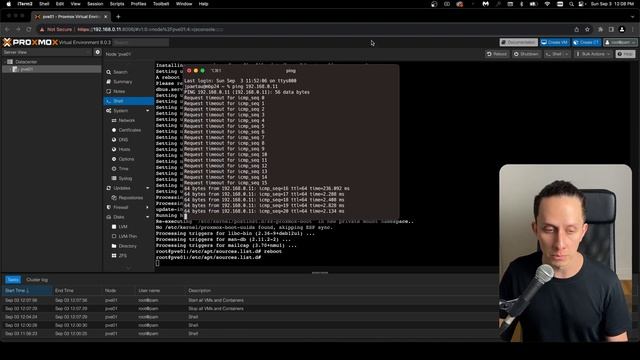Select the Shell menu item
Viewport: 640px width, 360px height.
[x=129, y=101]
